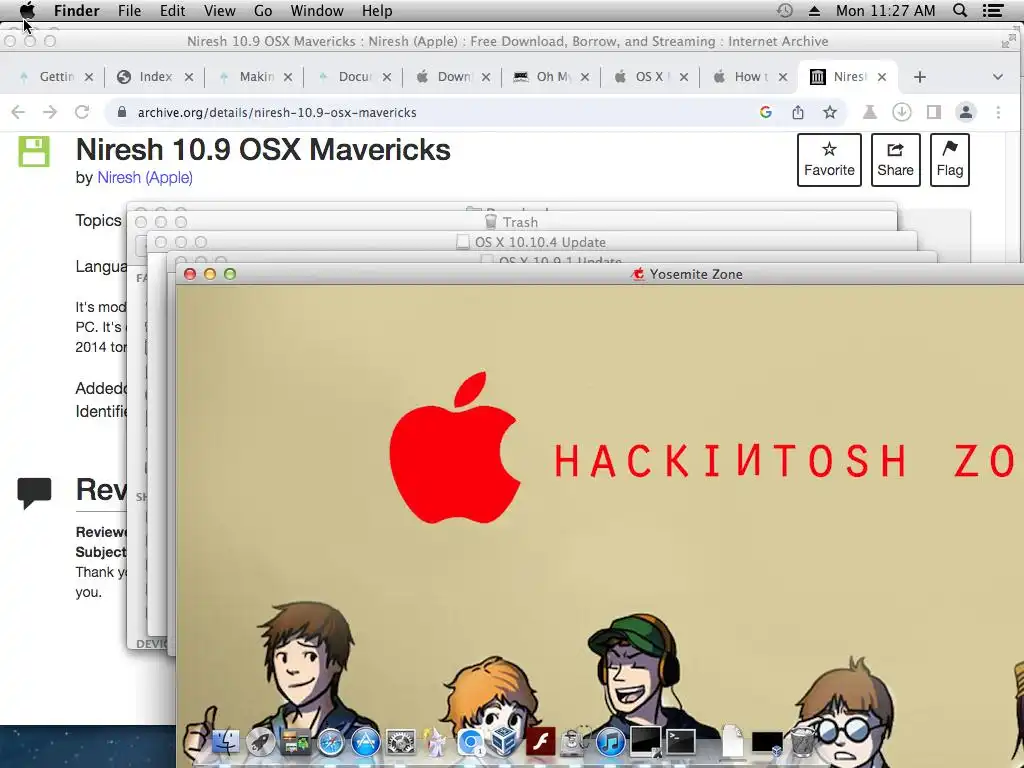
Task: Open Terminal from the dock
Action: click(x=680, y=742)
